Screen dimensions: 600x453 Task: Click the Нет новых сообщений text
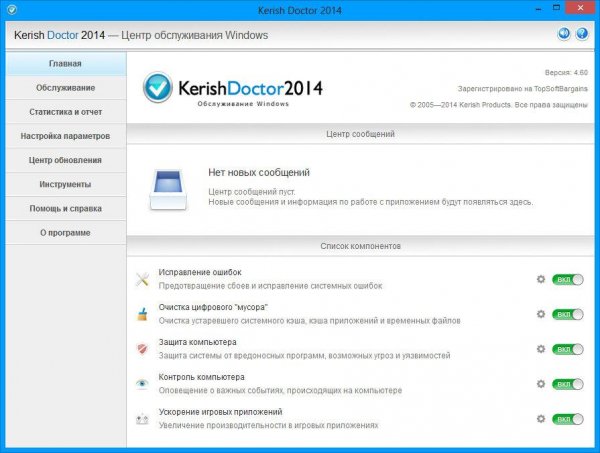click(x=259, y=173)
